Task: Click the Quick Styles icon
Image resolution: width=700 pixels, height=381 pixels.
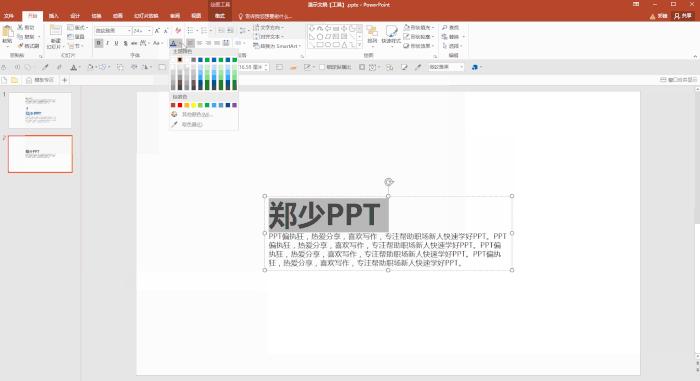Action: pyautogui.click(x=391, y=31)
